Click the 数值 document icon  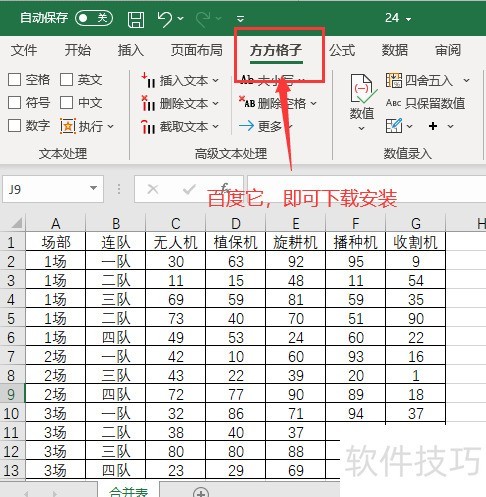click(361, 89)
